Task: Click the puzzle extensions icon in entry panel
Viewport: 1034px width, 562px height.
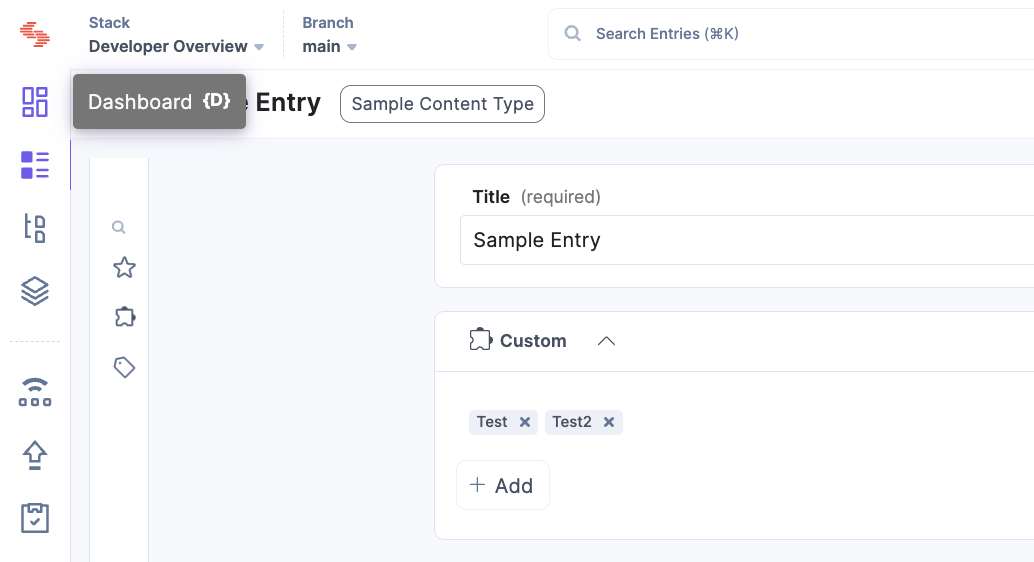Action: pos(125,317)
